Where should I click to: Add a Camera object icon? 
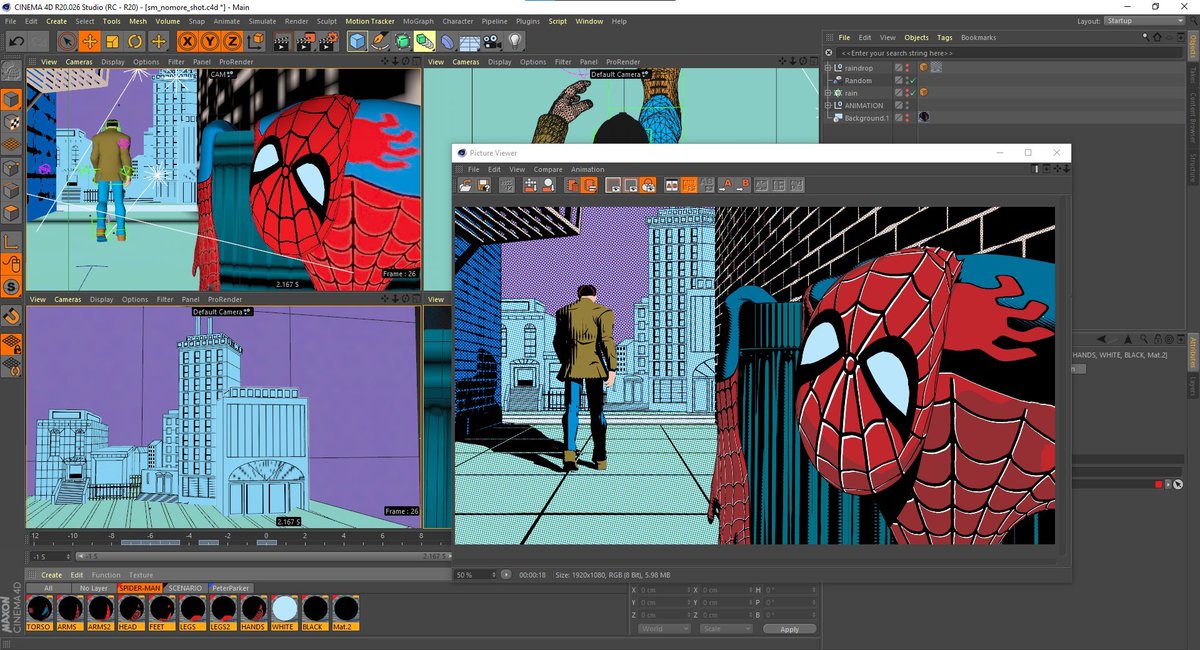[x=491, y=41]
